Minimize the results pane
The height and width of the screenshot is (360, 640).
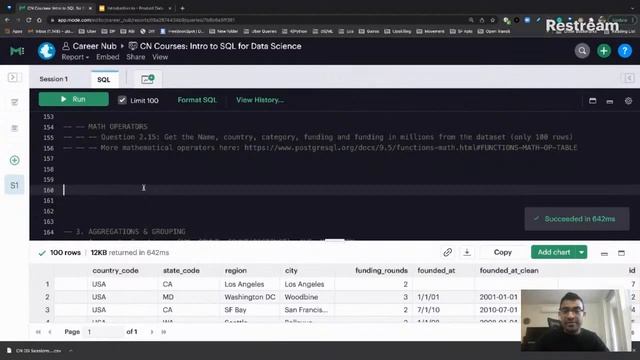(604, 253)
